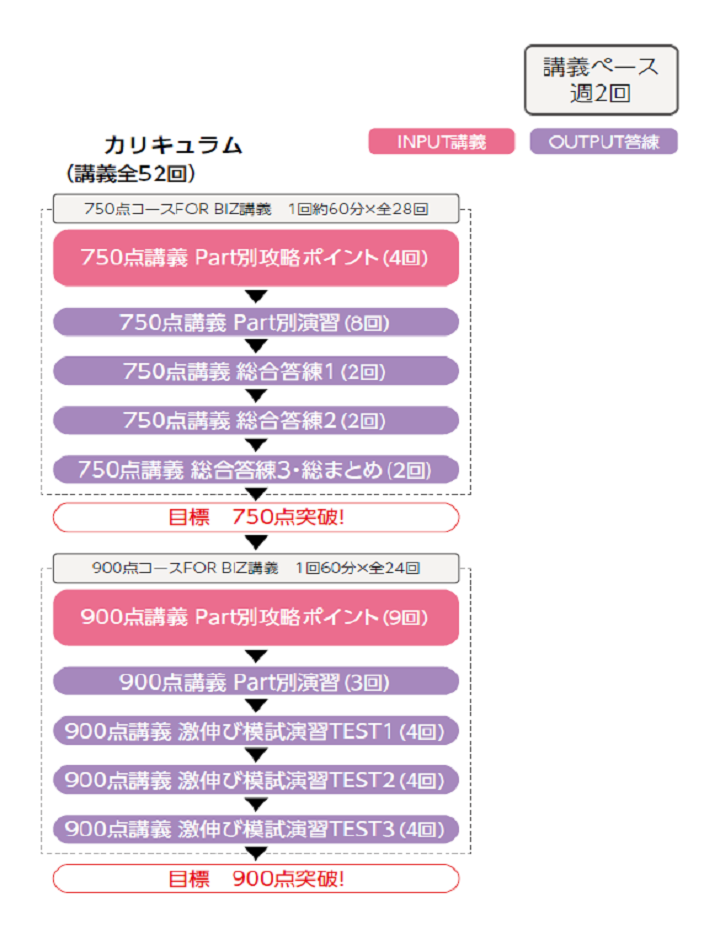Select 750点講義 総合答練1 (2回)
This screenshot has width=720, height=934.
pos(256,371)
